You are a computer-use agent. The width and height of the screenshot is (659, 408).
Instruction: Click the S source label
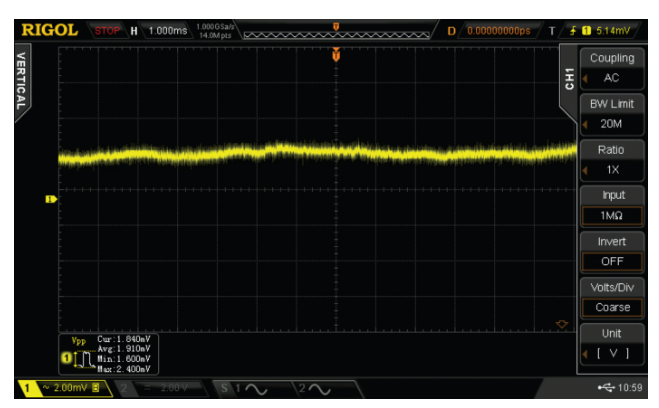tap(224, 388)
